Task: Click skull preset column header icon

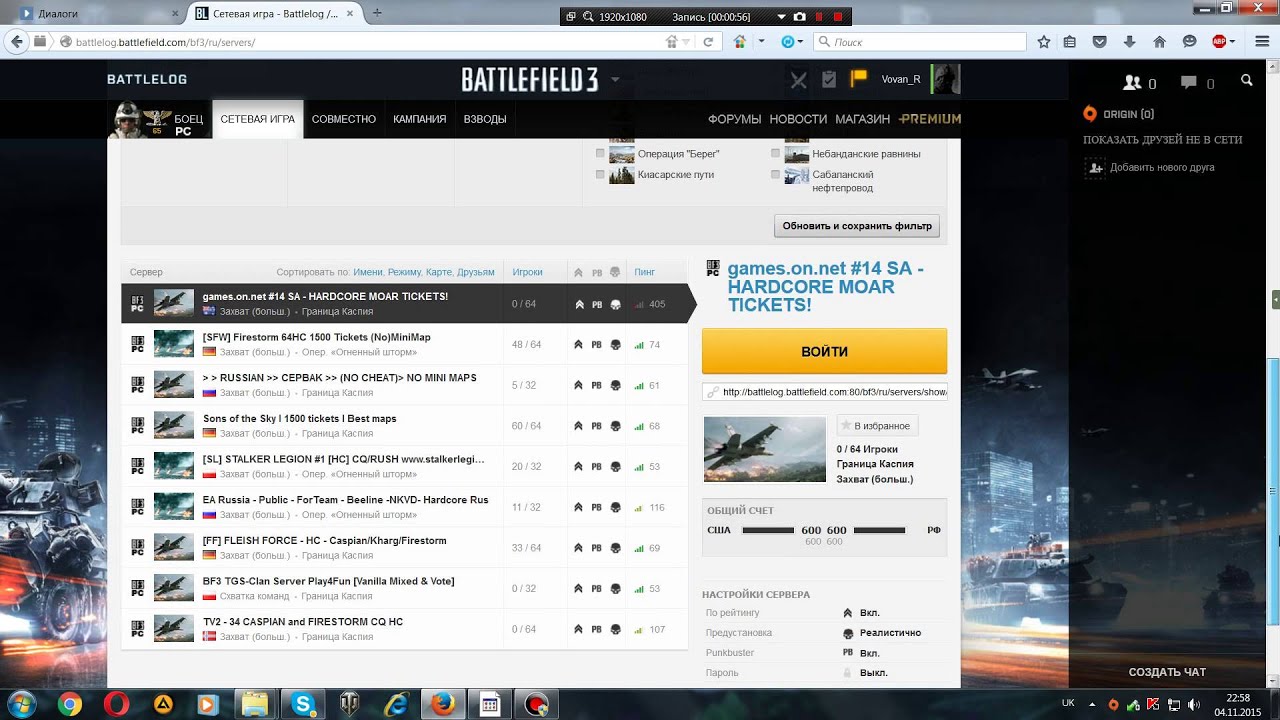Action: [x=616, y=272]
